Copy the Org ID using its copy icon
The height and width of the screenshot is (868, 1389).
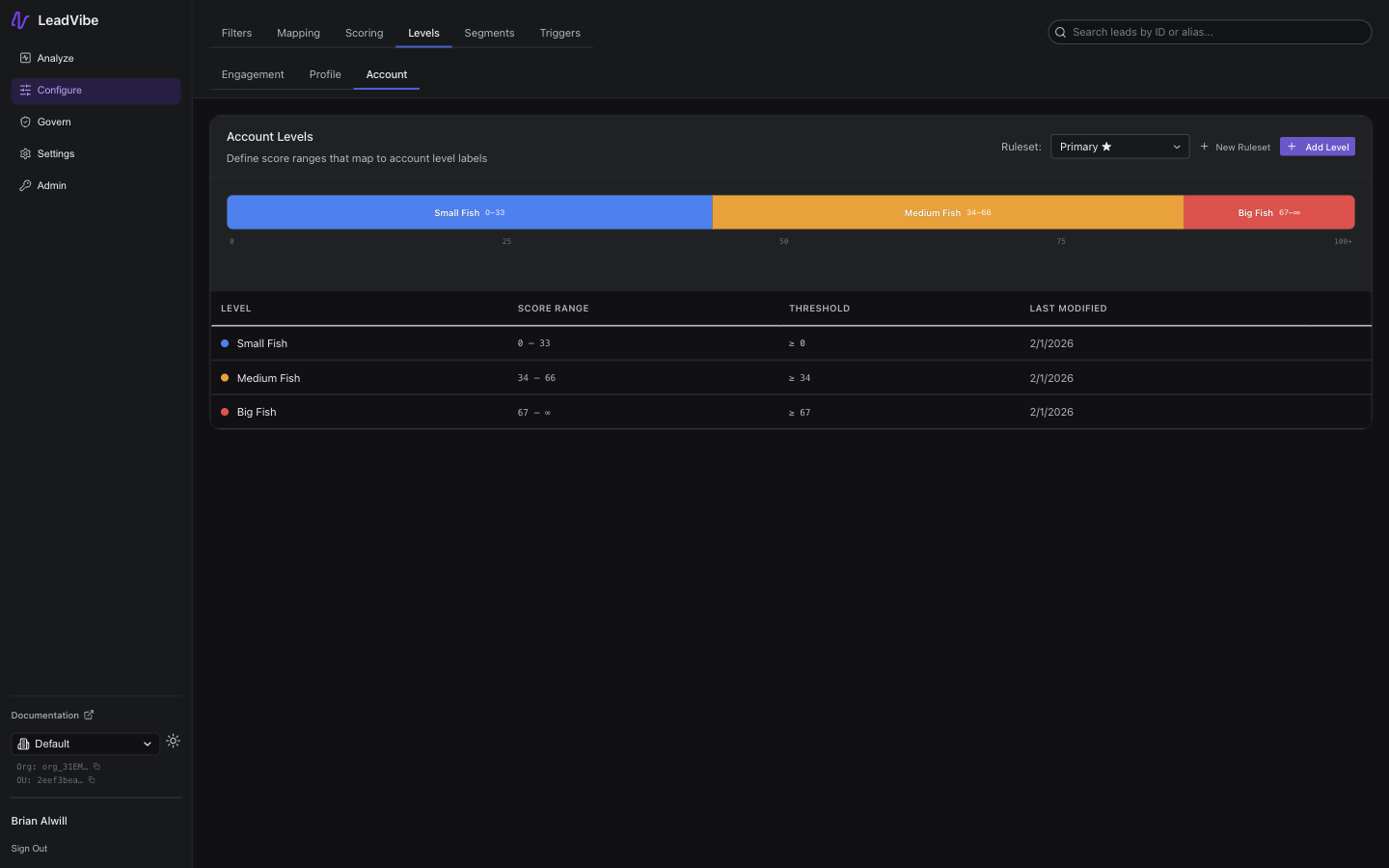click(95, 766)
